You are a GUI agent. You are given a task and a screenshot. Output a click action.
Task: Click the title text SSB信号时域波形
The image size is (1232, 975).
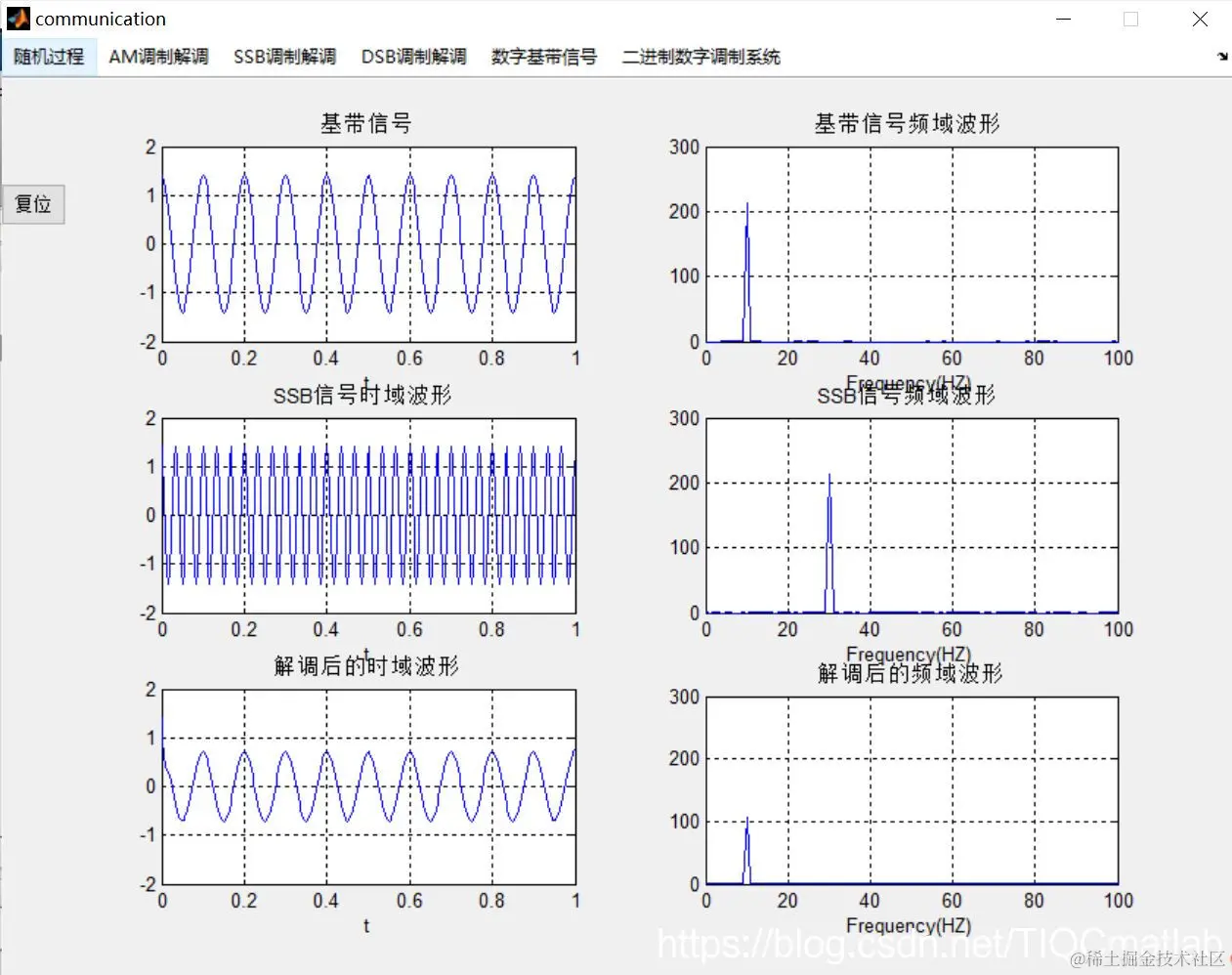[362, 395]
